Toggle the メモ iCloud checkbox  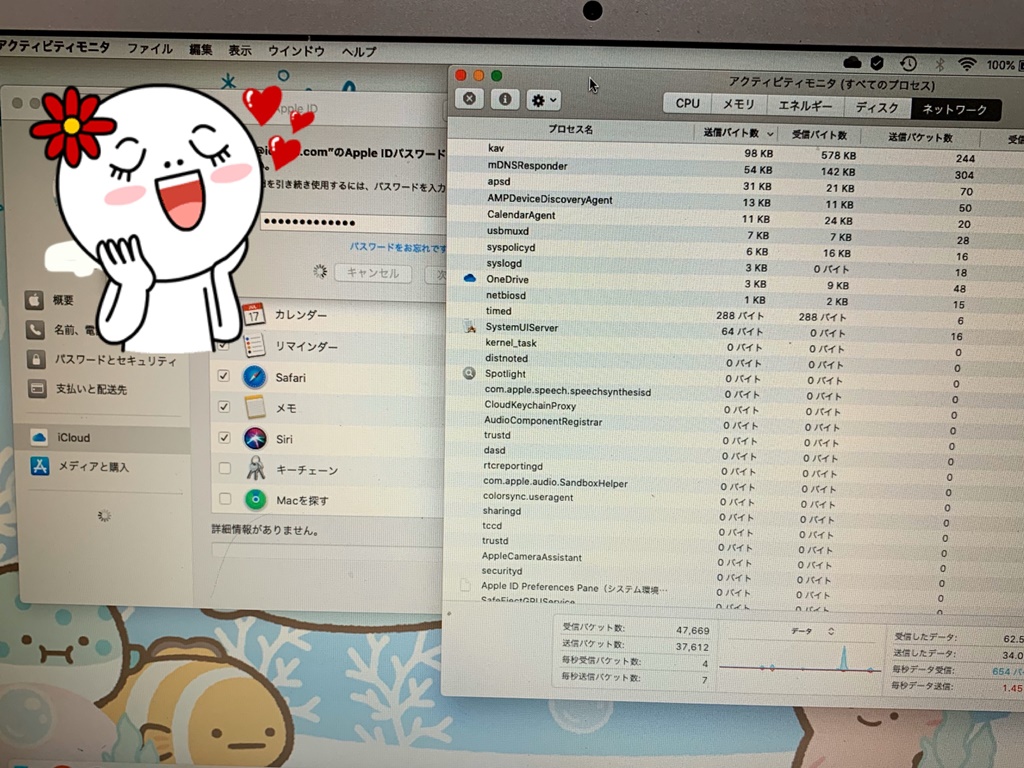click(224, 406)
